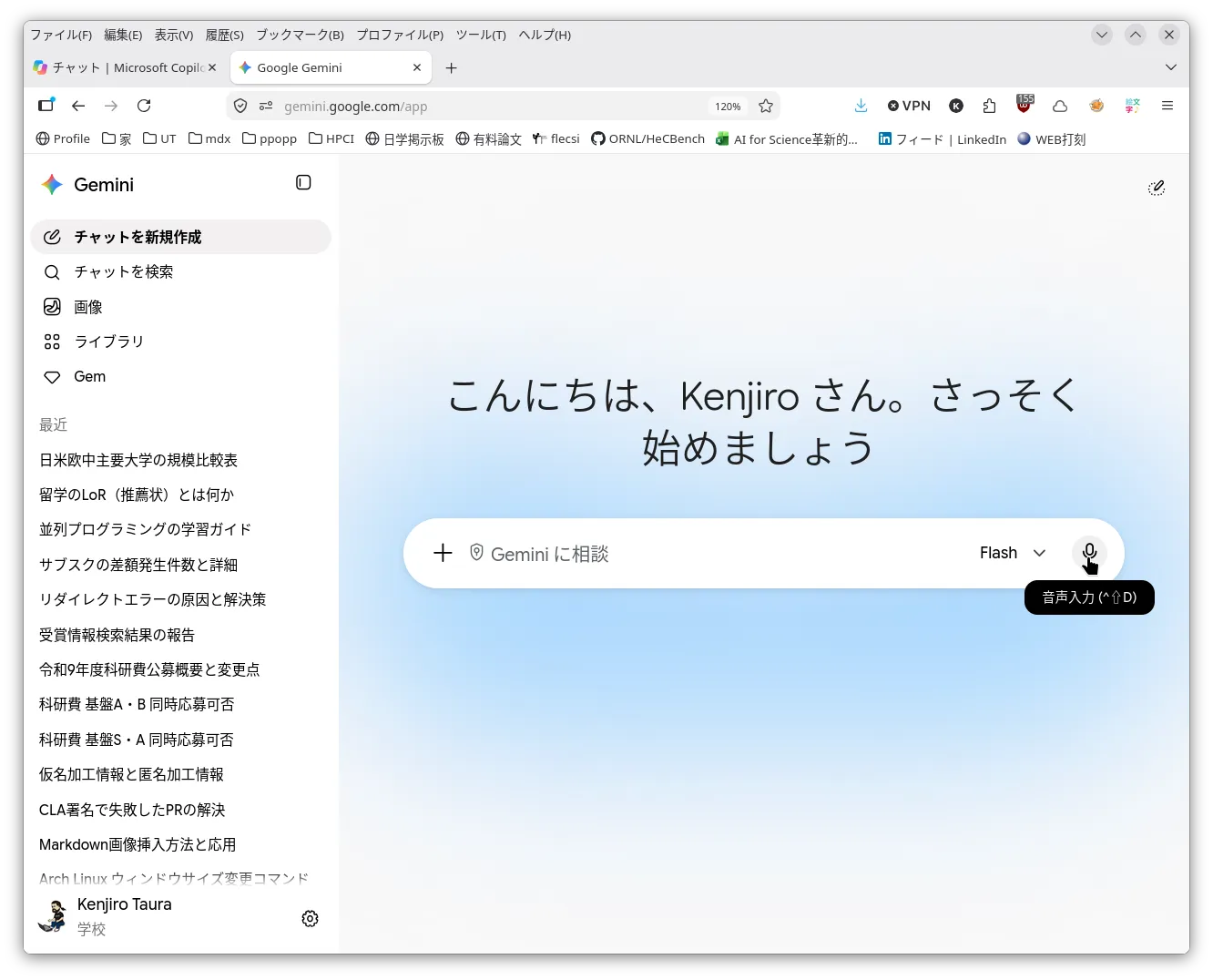Open chat 科研費 基盤A・B 同時応募可否
This screenshot has width=1213, height=980.
point(137,705)
